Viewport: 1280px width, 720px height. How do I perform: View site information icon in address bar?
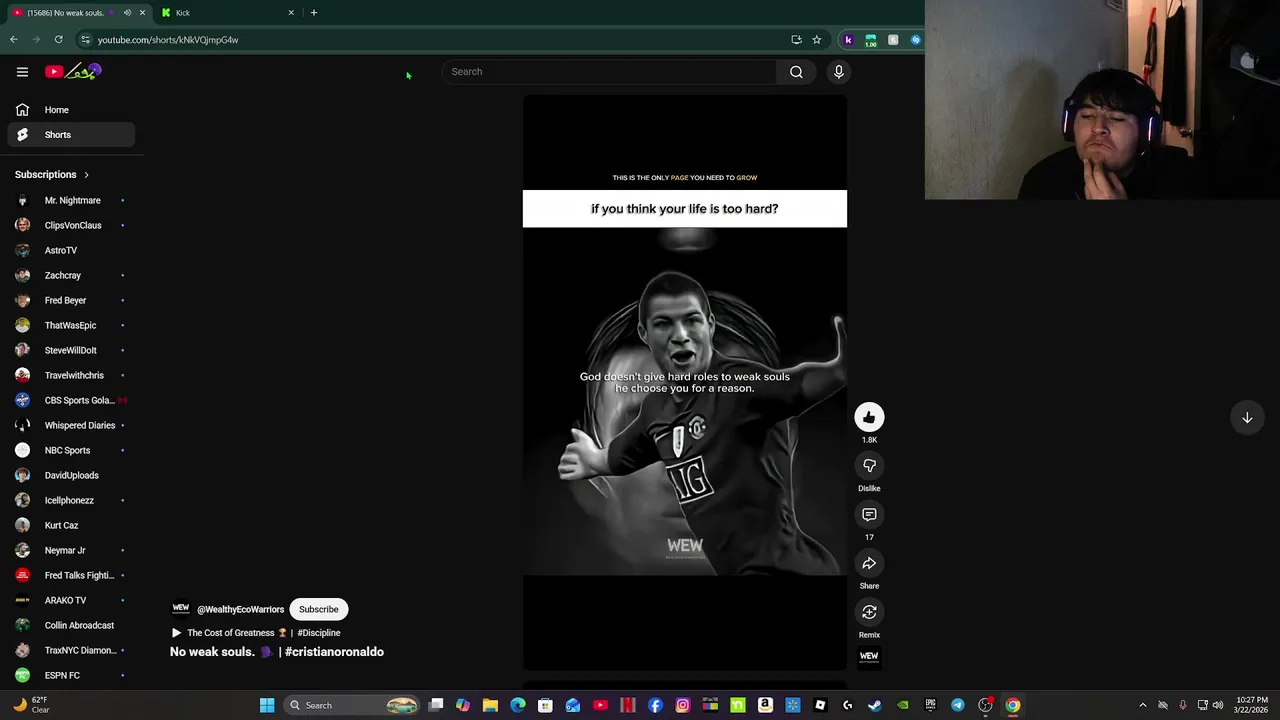pos(85,40)
